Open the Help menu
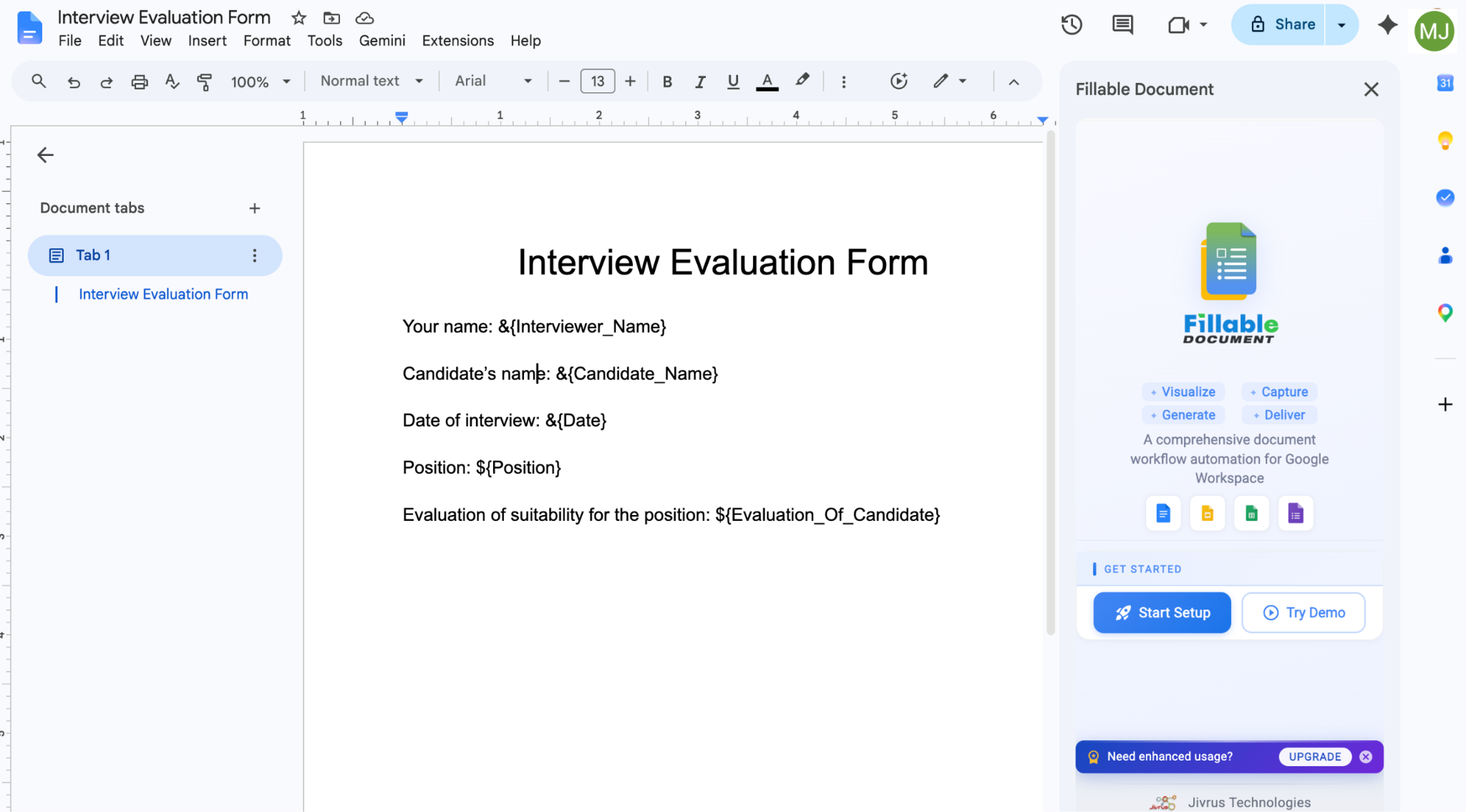1466x812 pixels. coord(525,41)
